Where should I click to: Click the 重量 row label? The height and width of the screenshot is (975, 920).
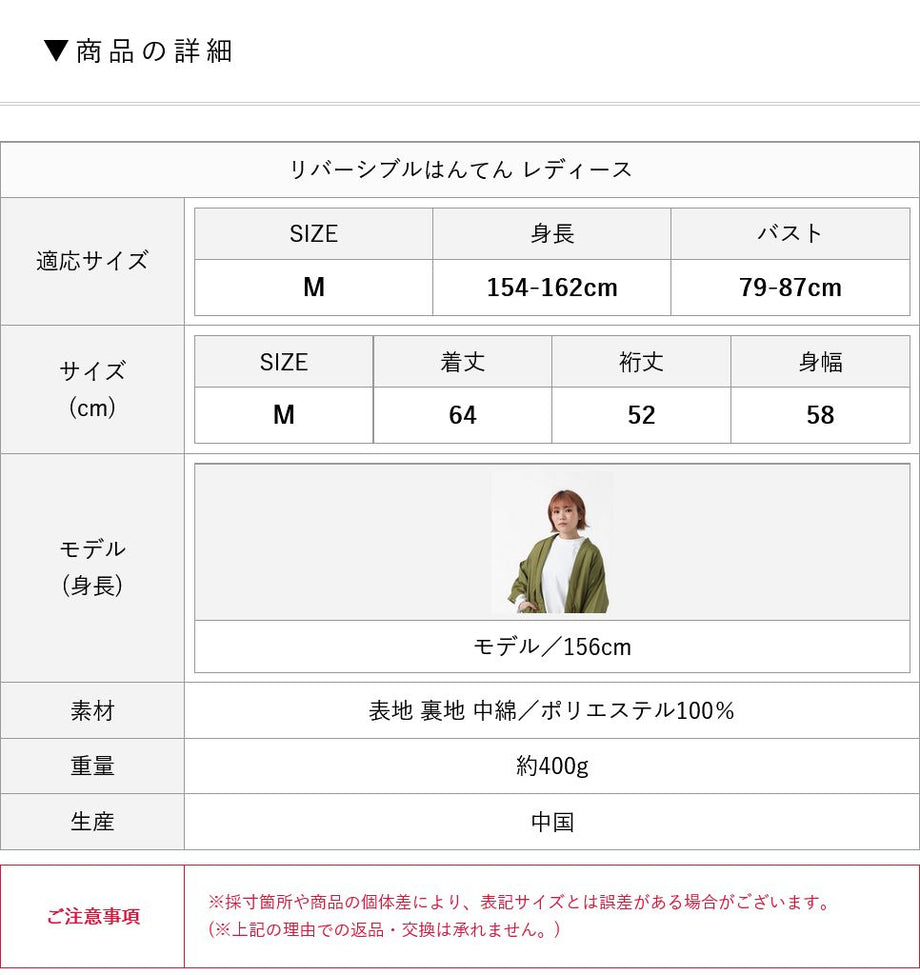pos(92,765)
